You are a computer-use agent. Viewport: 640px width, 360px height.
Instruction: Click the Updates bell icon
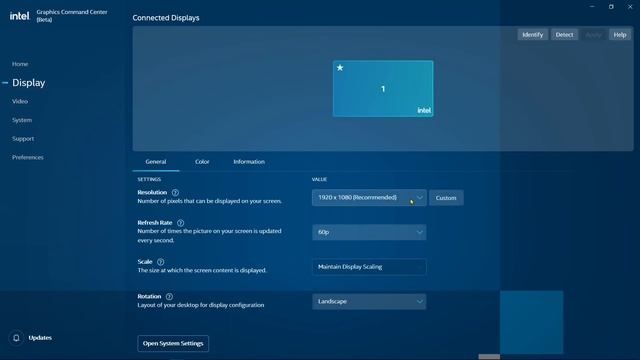[x=16, y=338]
